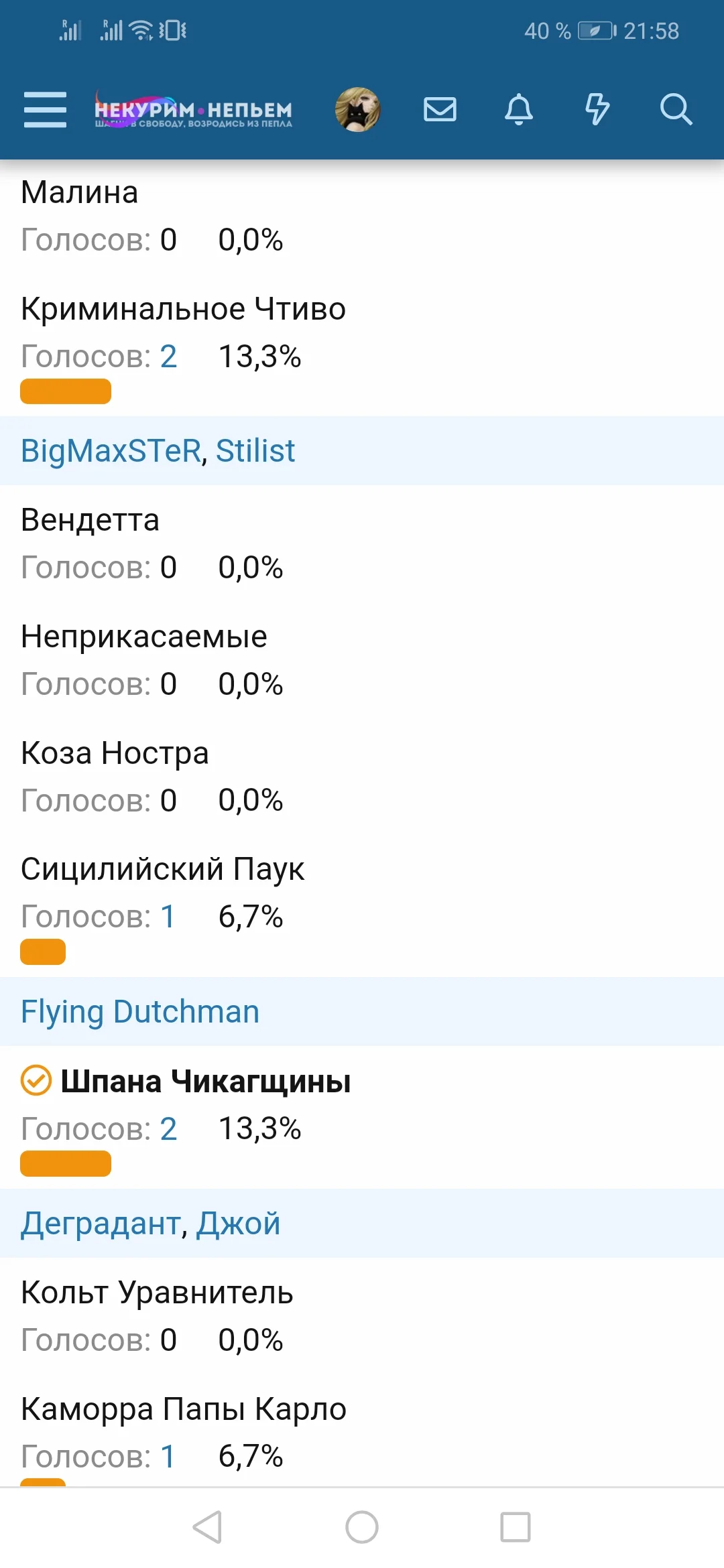Open the Деградант voter profile link
This screenshot has height=1568, width=724.
click(101, 1224)
